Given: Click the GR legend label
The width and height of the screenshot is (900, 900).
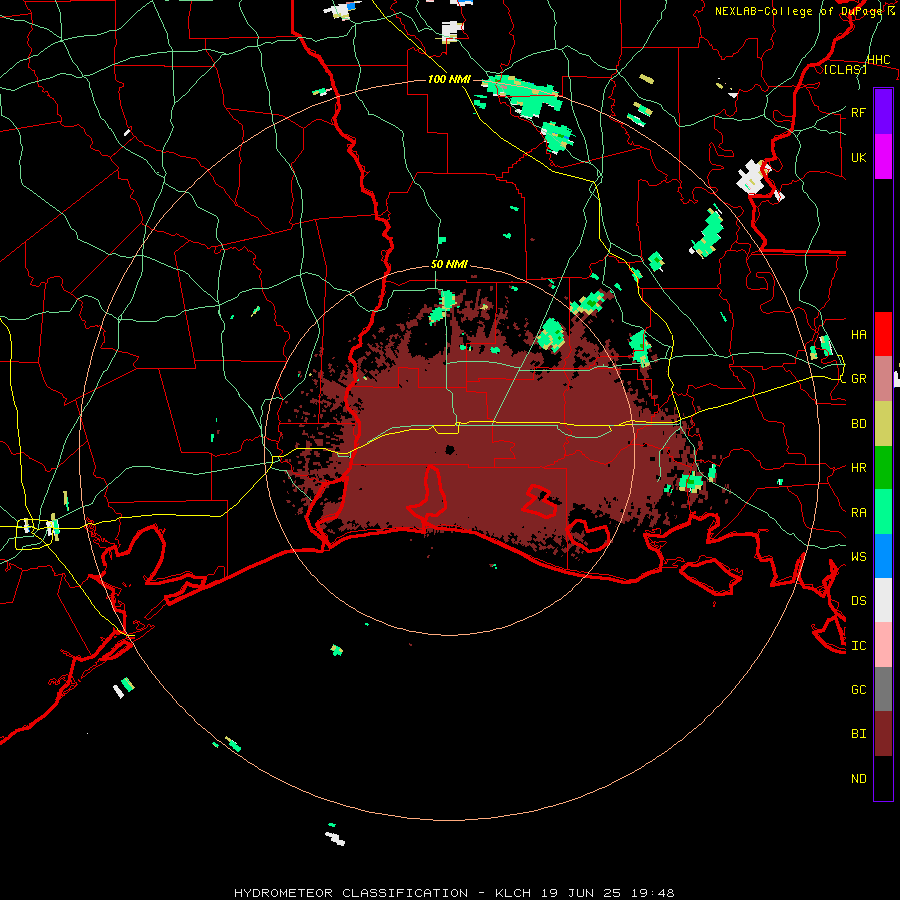Looking at the screenshot, I should coord(858,379).
